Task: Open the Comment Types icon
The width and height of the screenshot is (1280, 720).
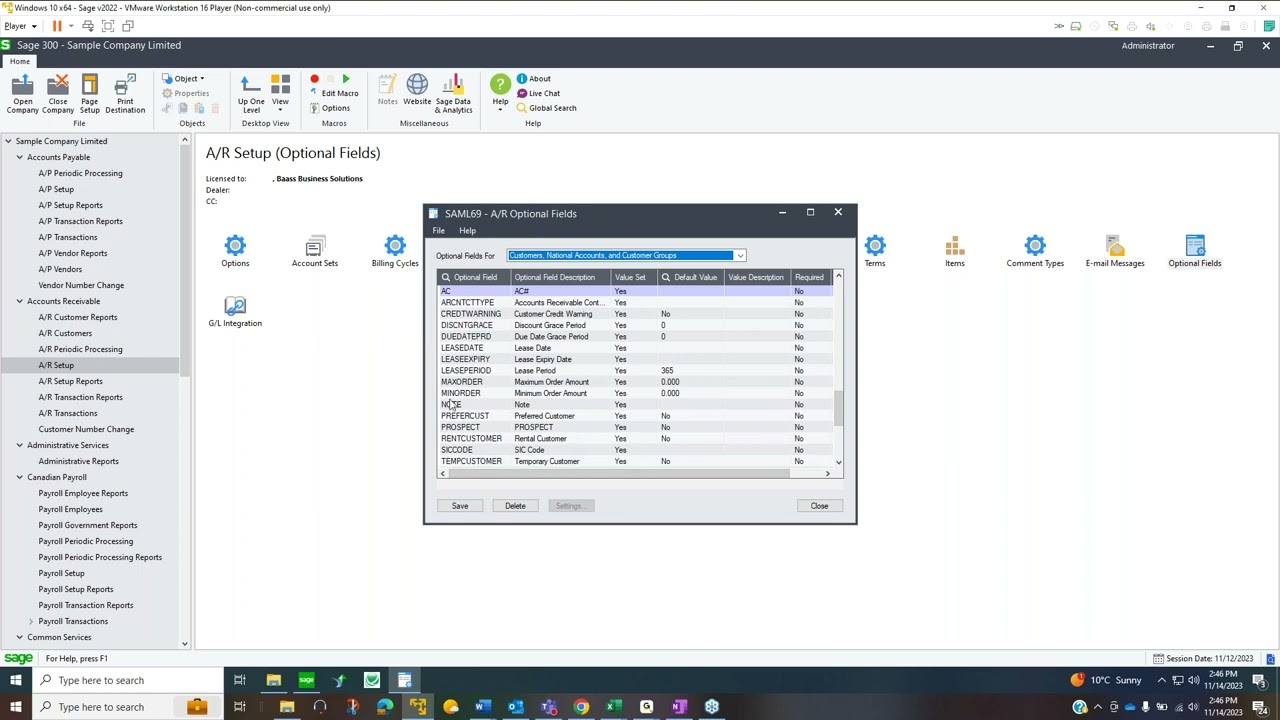Action: [1035, 251]
